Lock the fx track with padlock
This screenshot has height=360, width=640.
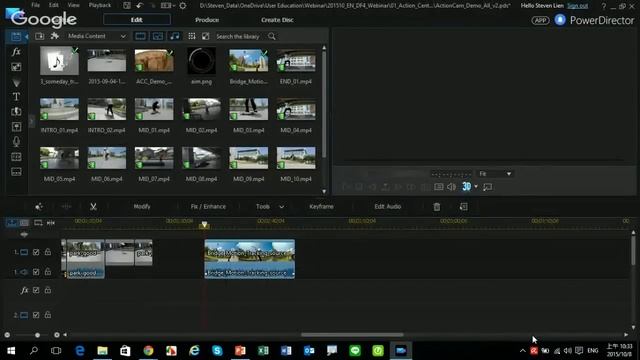click(48, 290)
